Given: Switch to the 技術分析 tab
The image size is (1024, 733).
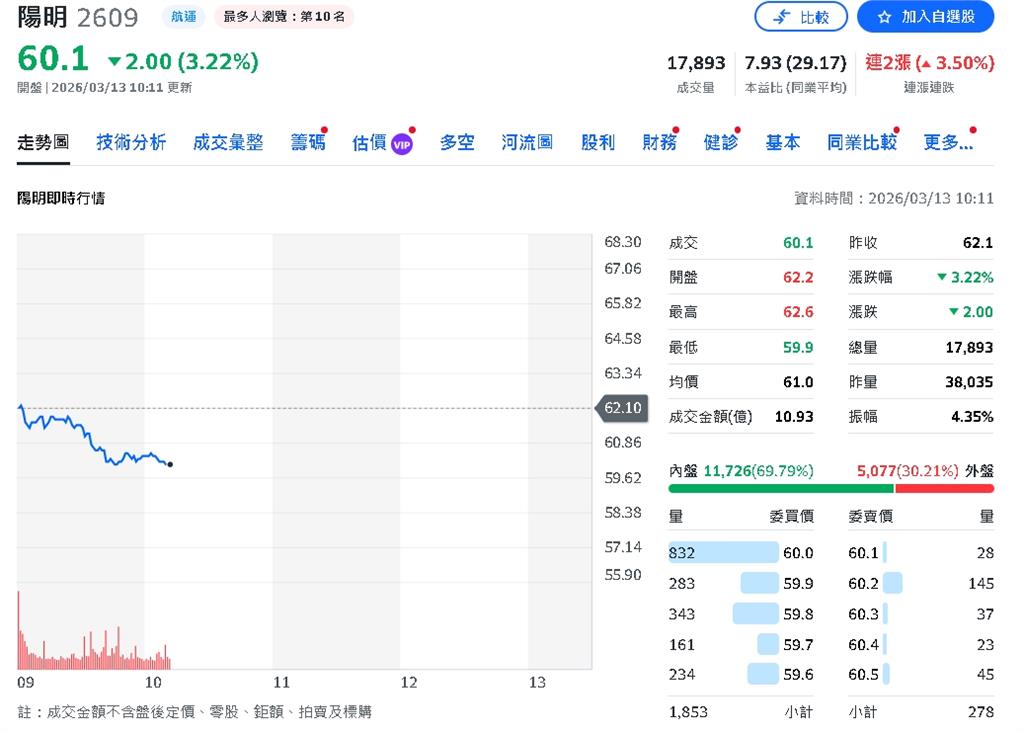Looking at the screenshot, I should point(131,142).
